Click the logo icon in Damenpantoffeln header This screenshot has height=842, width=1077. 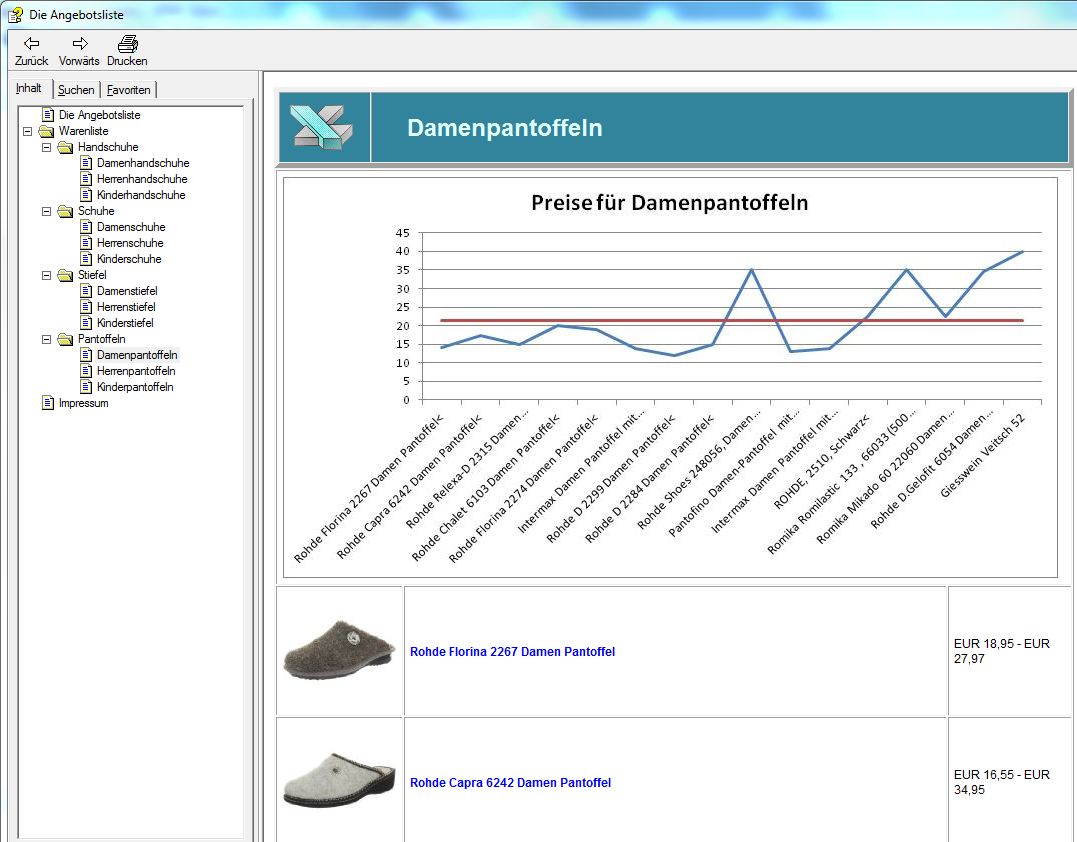click(322, 127)
